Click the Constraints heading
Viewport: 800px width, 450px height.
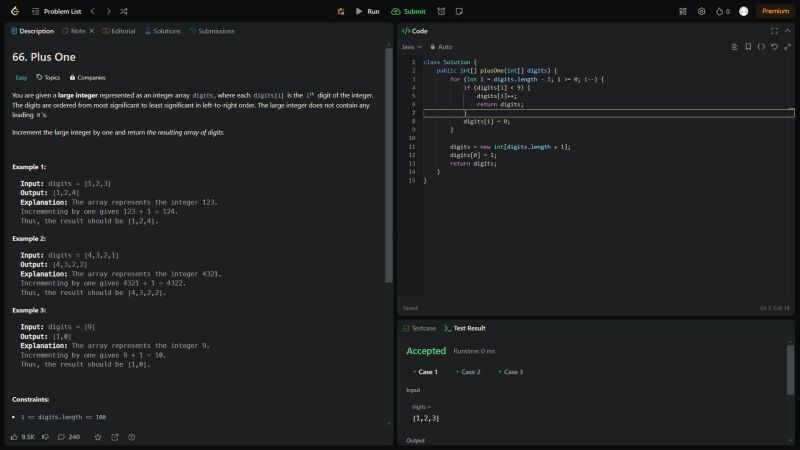tap(31, 399)
